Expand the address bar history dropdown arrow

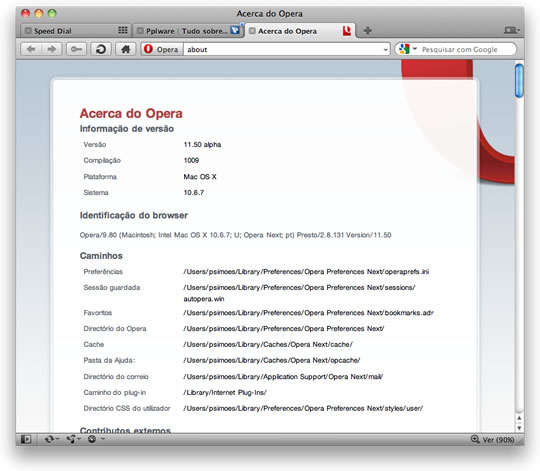coord(385,50)
